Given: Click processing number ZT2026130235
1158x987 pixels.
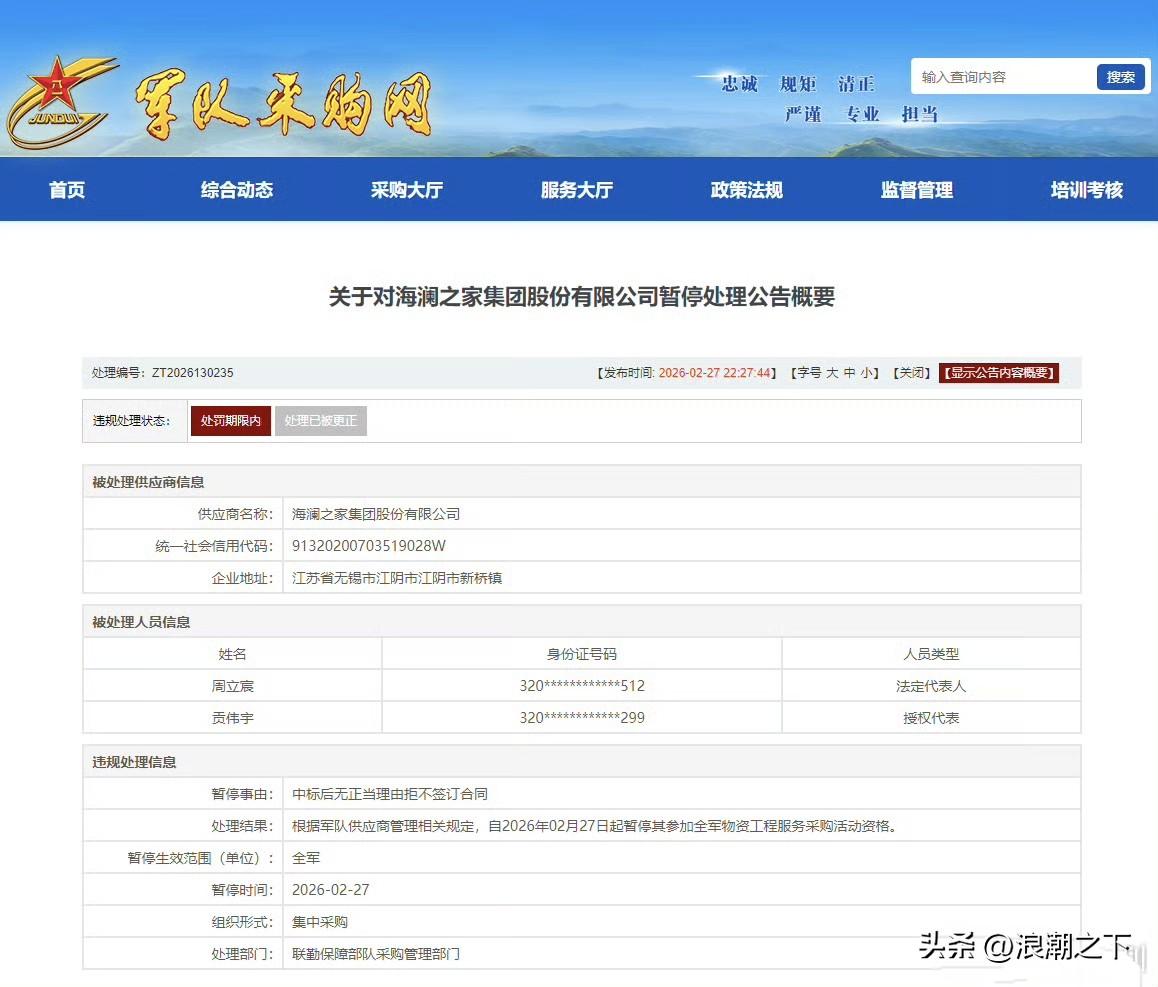Looking at the screenshot, I should pos(193,373).
